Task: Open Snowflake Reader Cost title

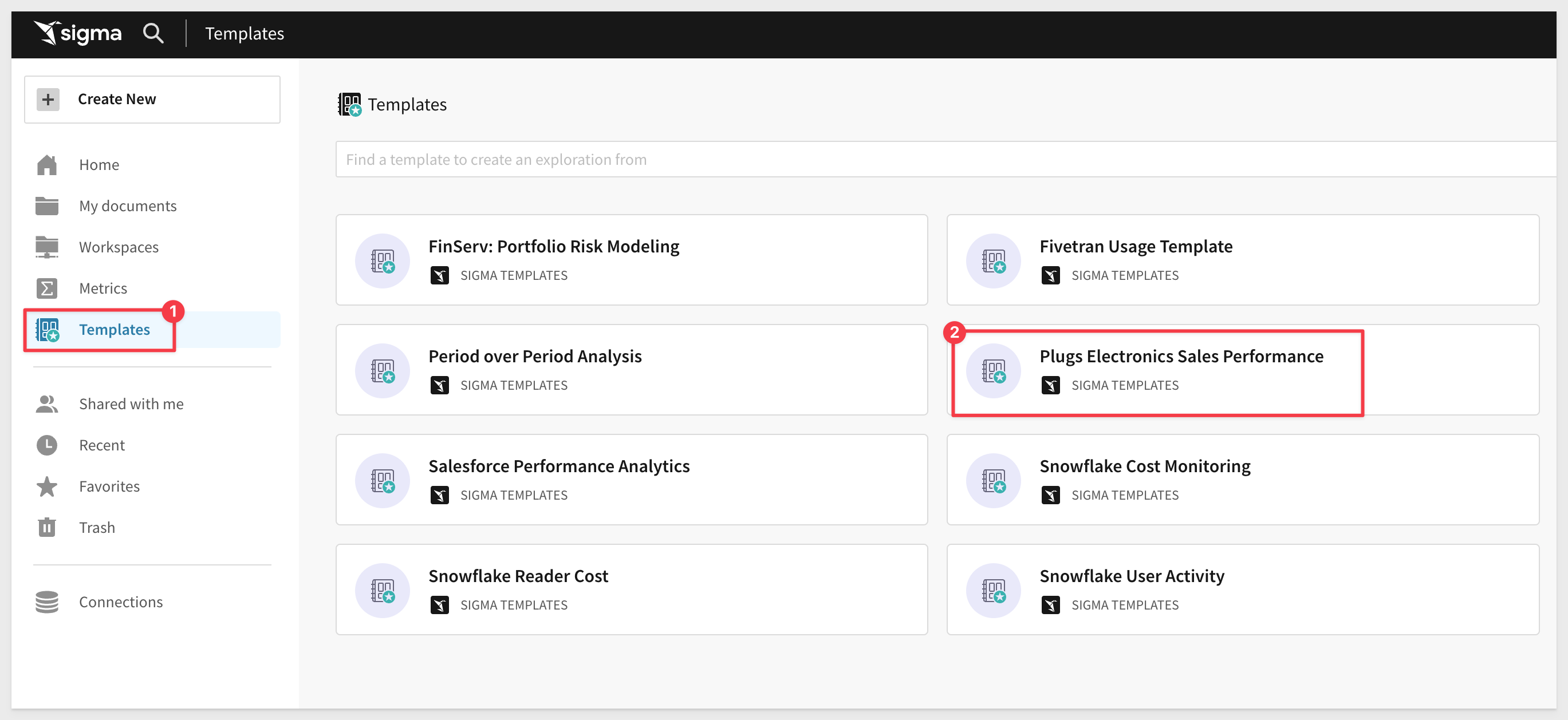Action: pos(518,576)
